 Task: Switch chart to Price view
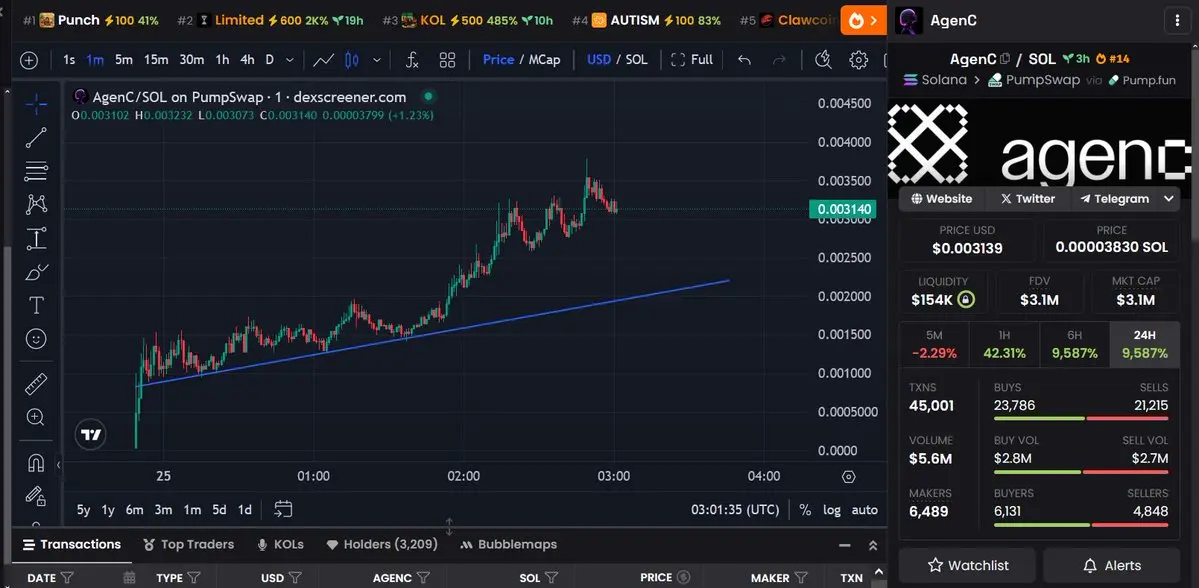pos(498,60)
